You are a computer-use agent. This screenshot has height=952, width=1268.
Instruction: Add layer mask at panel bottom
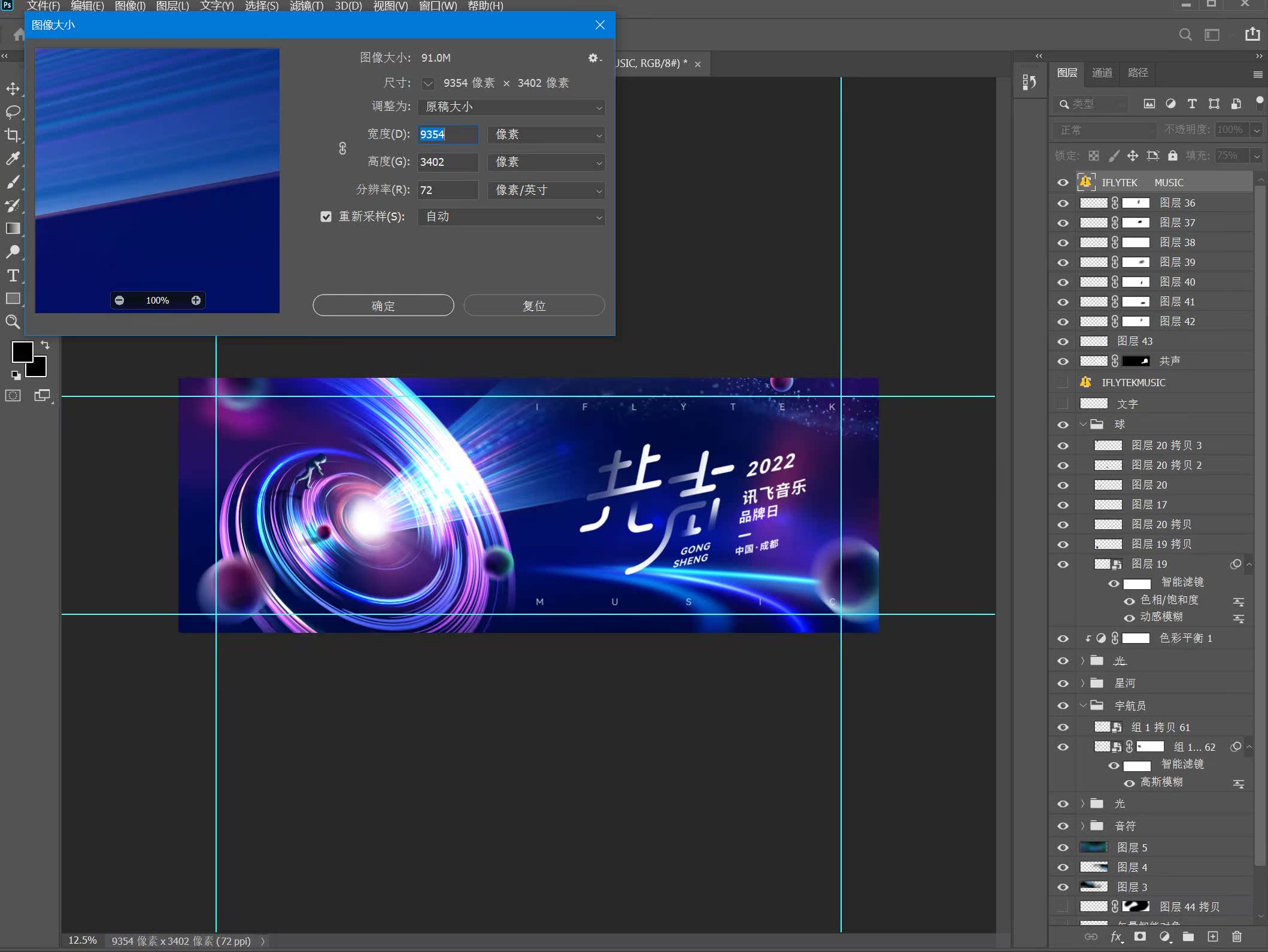(1140, 937)
